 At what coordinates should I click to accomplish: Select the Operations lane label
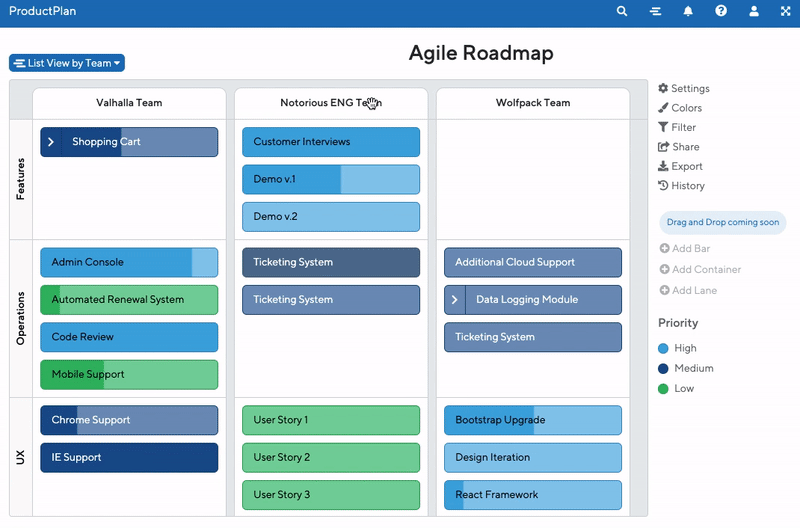[x=20, y=318]
